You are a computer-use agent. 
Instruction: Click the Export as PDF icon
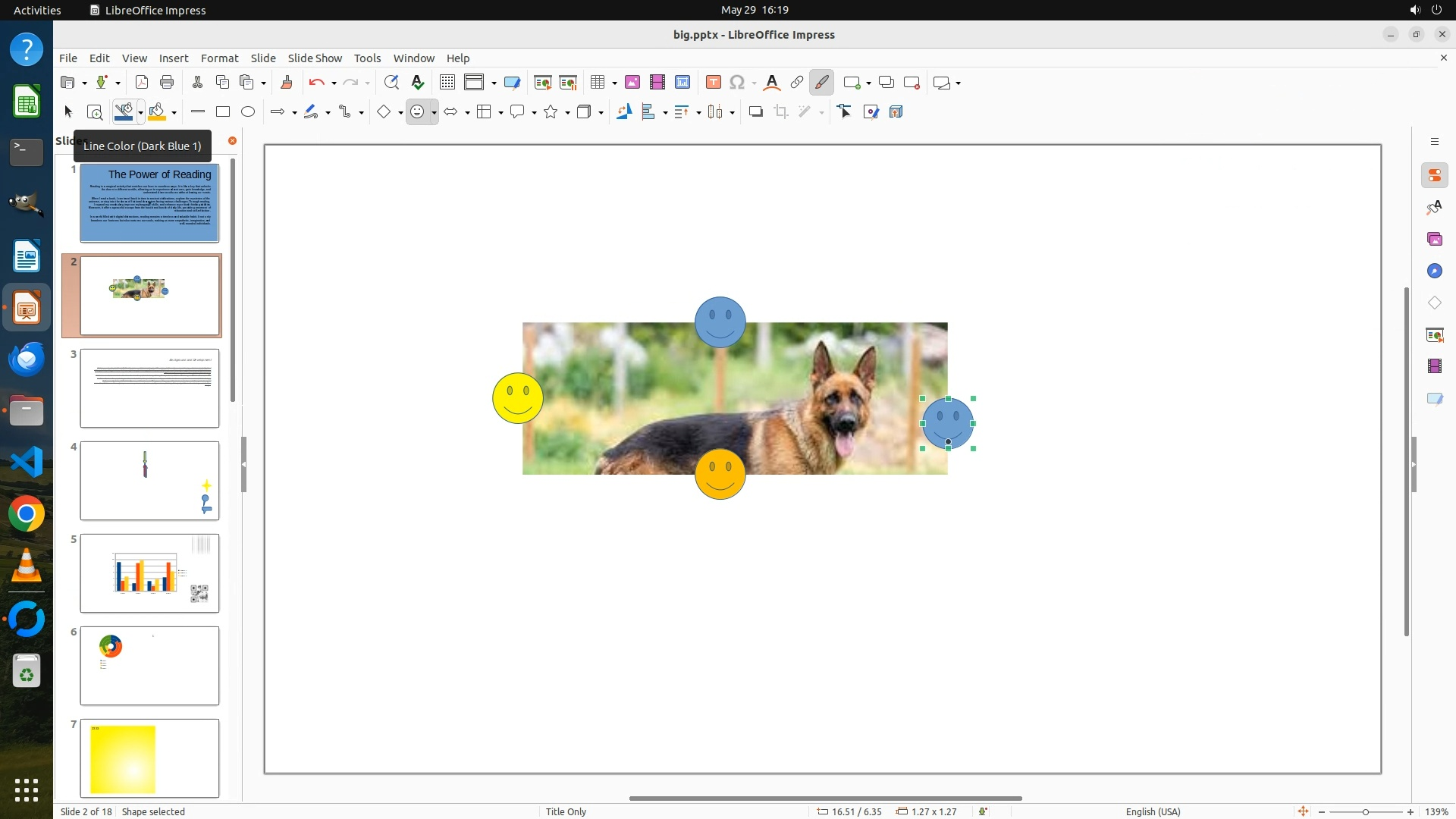tap(141, 83)
